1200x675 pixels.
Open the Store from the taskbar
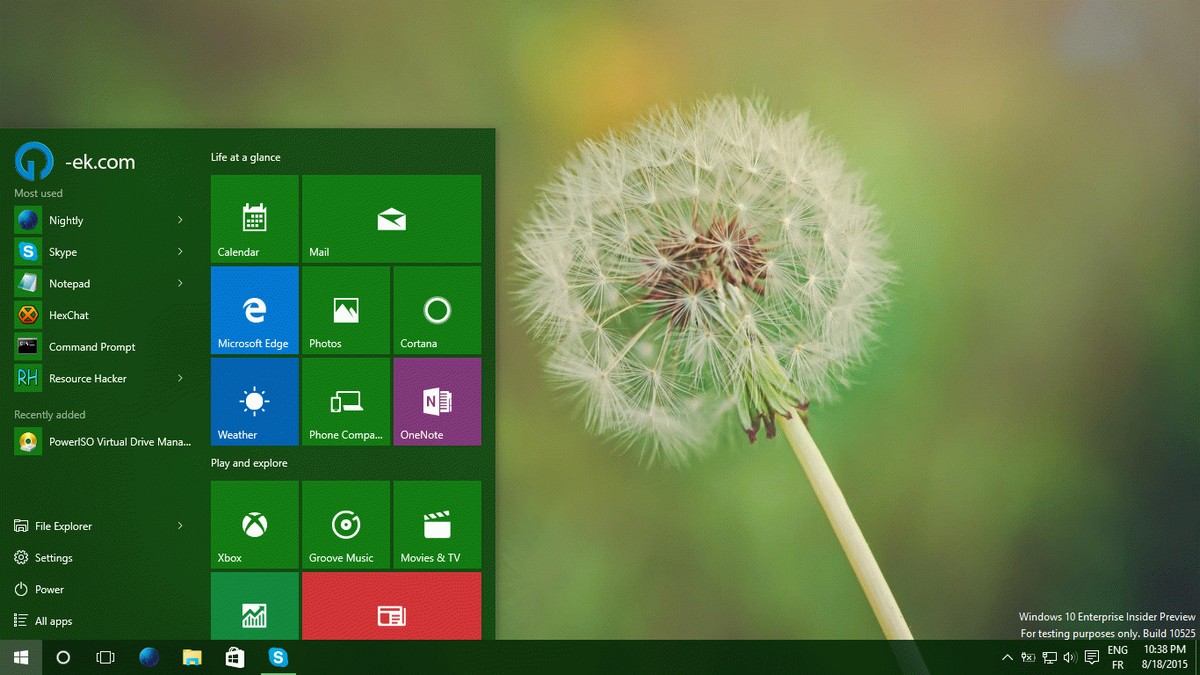click(235, 658)
